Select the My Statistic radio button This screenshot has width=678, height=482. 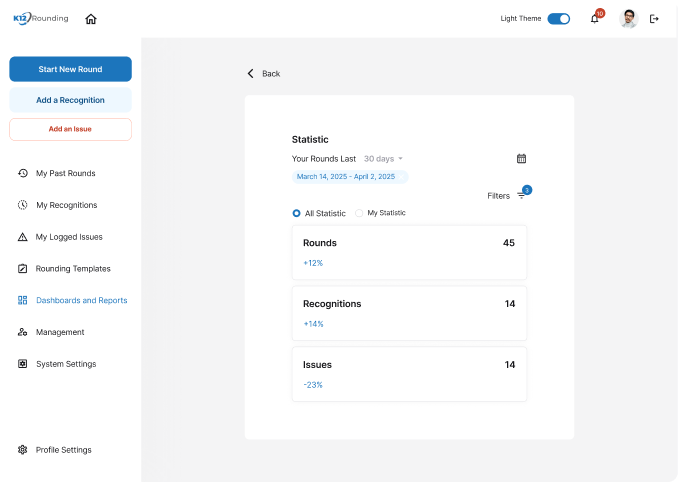(x=359, y=213)
